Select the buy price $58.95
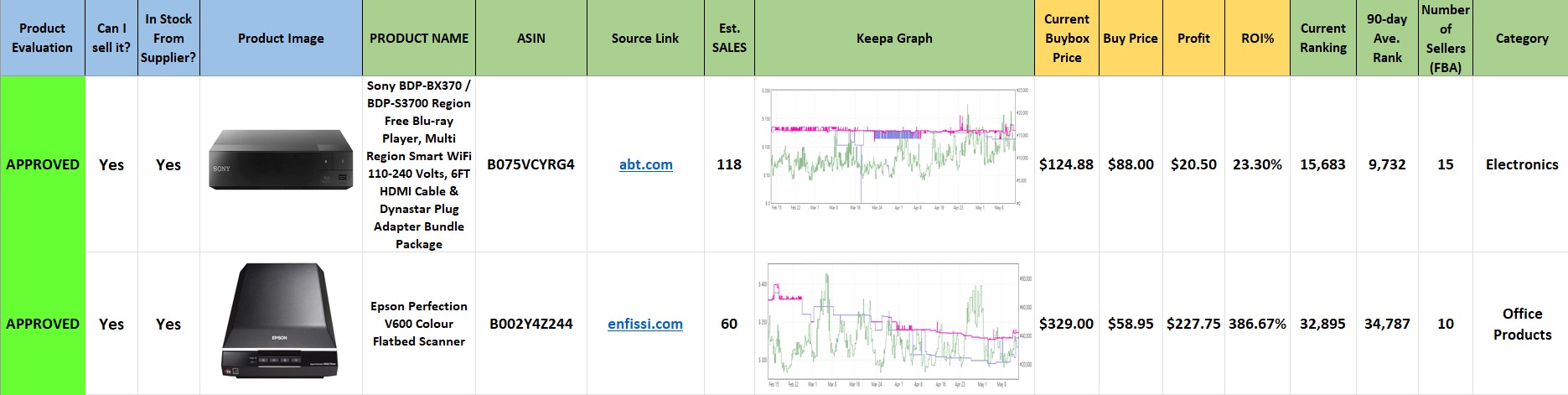1568x395 pixels. coord(1131,324)
